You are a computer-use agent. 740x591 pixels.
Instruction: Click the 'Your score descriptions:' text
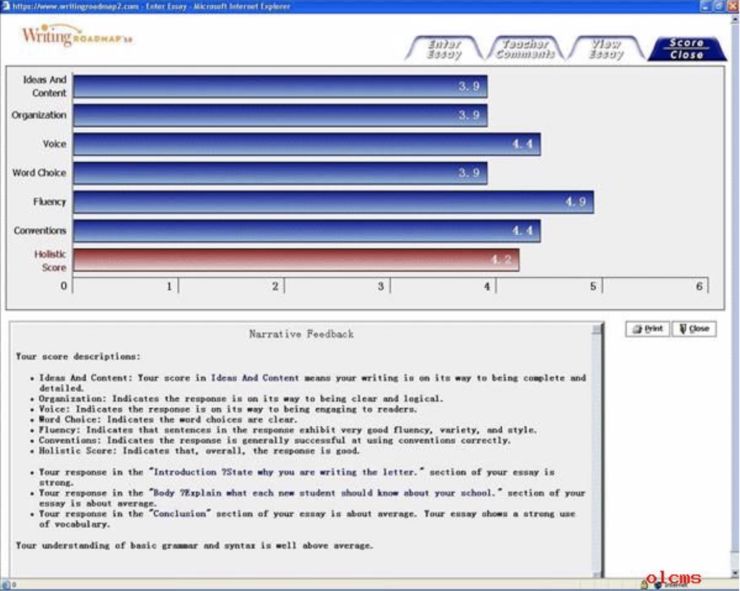(x=78, y=356)
